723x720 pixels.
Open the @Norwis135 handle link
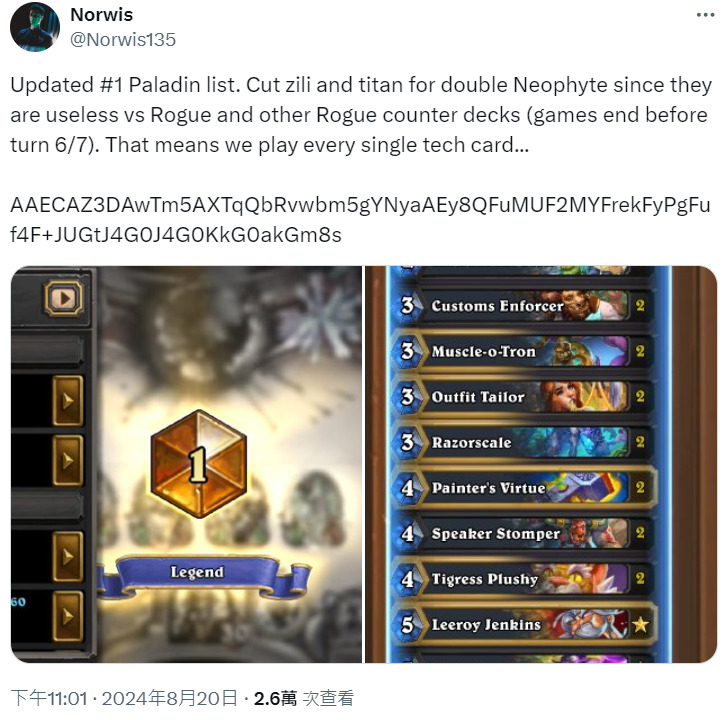123,40
